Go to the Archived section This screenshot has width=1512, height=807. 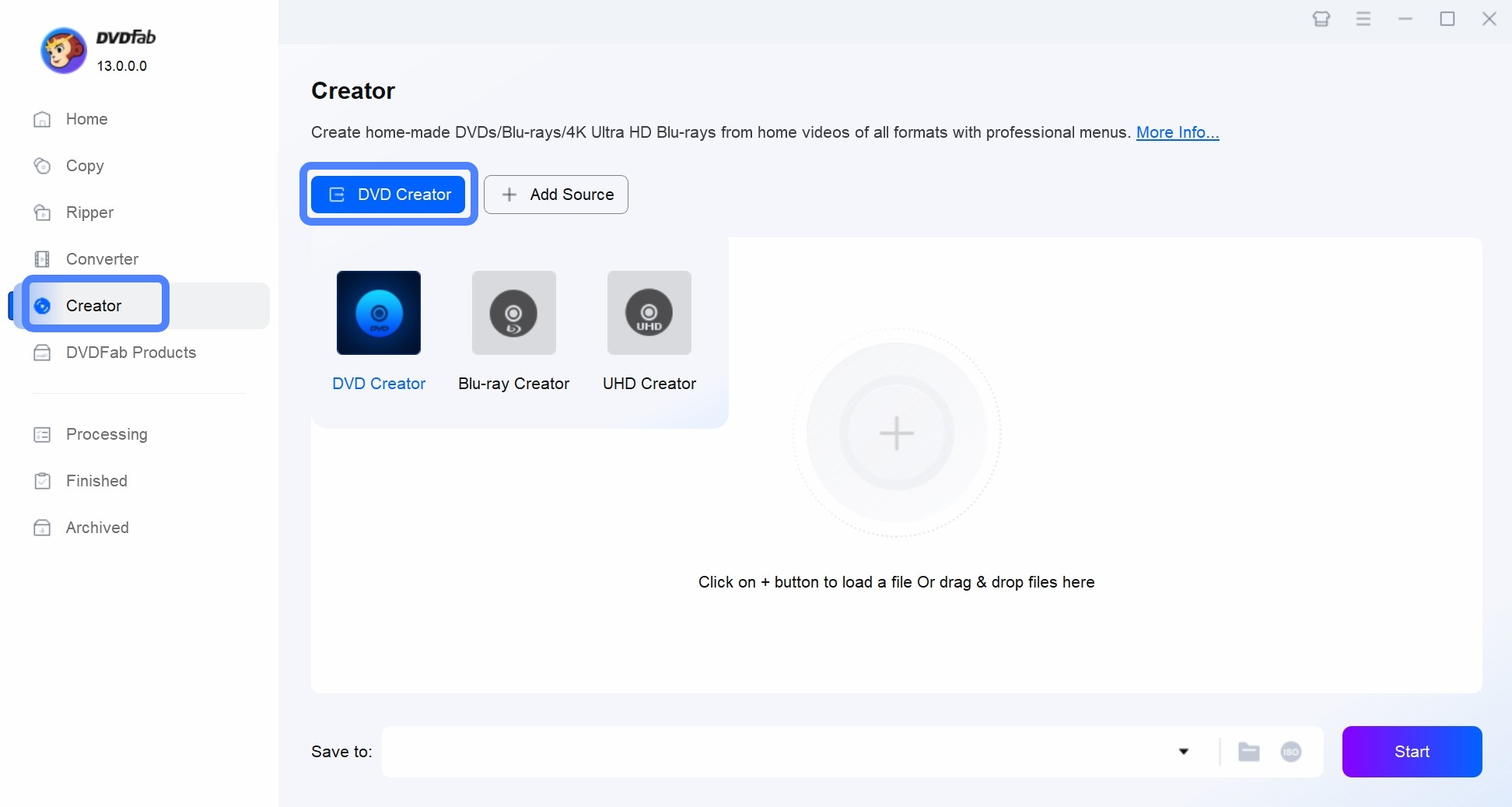[x=96, y=528]
